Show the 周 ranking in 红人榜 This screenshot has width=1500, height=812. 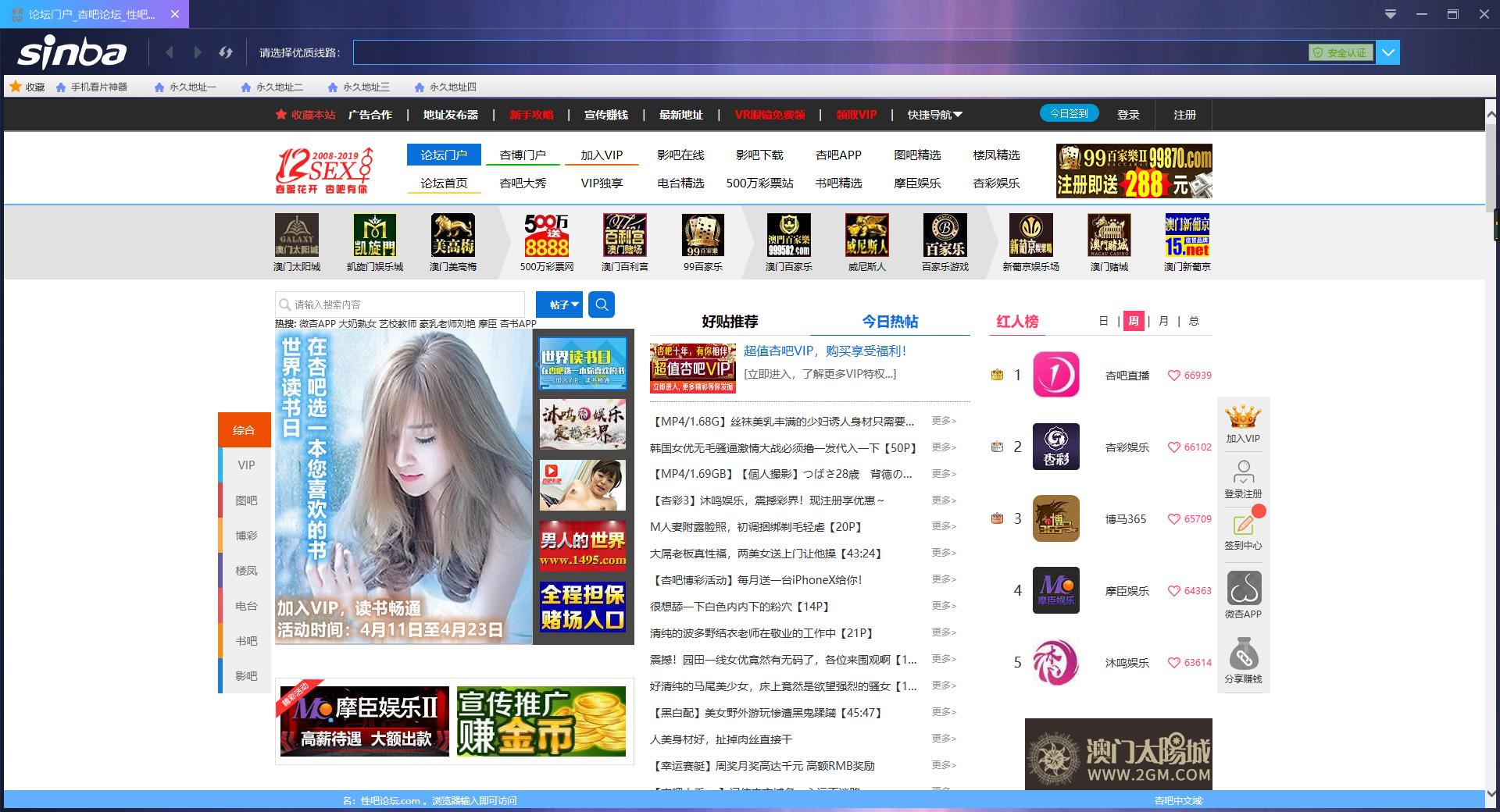pyautogui.click(x=1133, y=321)
